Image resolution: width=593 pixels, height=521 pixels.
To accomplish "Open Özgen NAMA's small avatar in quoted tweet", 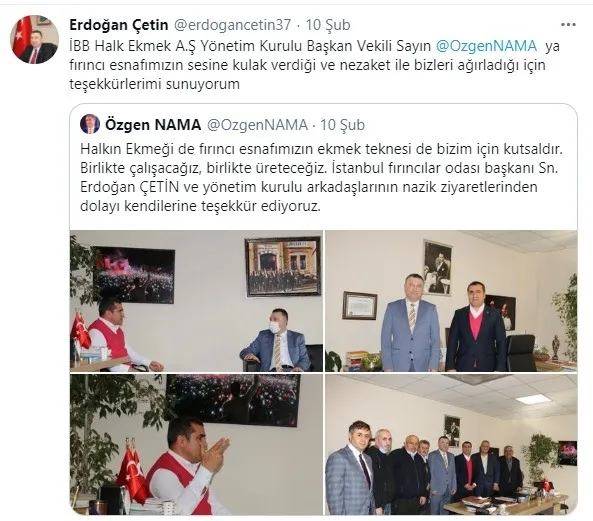I will [x=90, y=124].
